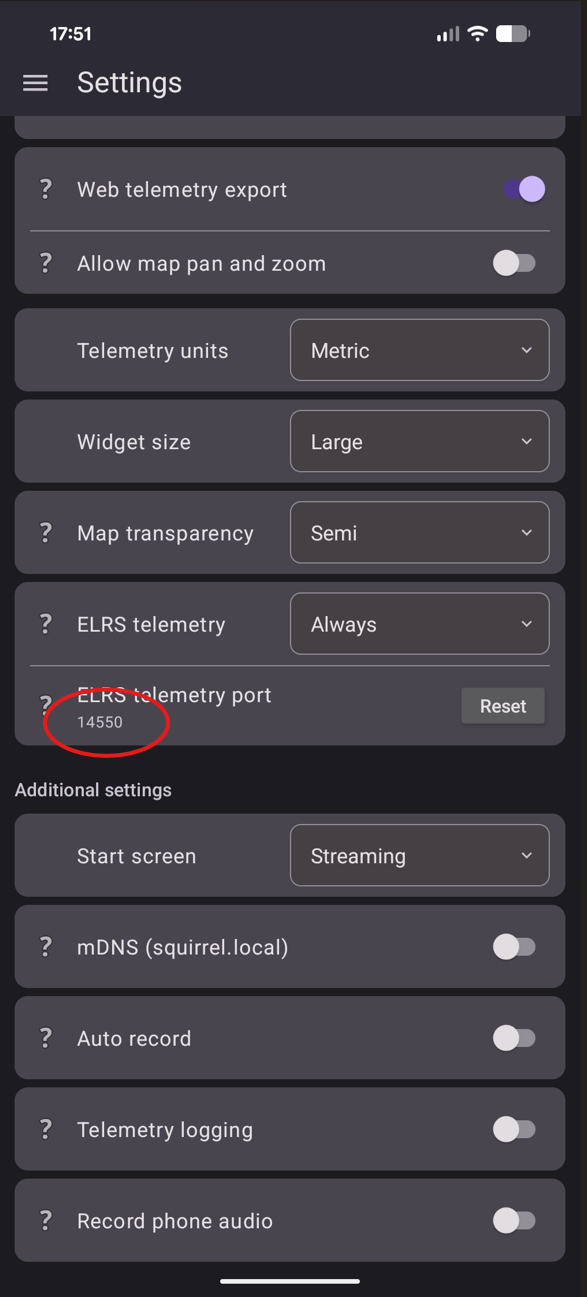587x1297 pixels.
Task: Click the help icon next to Auto record
Action: (45, 1038)
